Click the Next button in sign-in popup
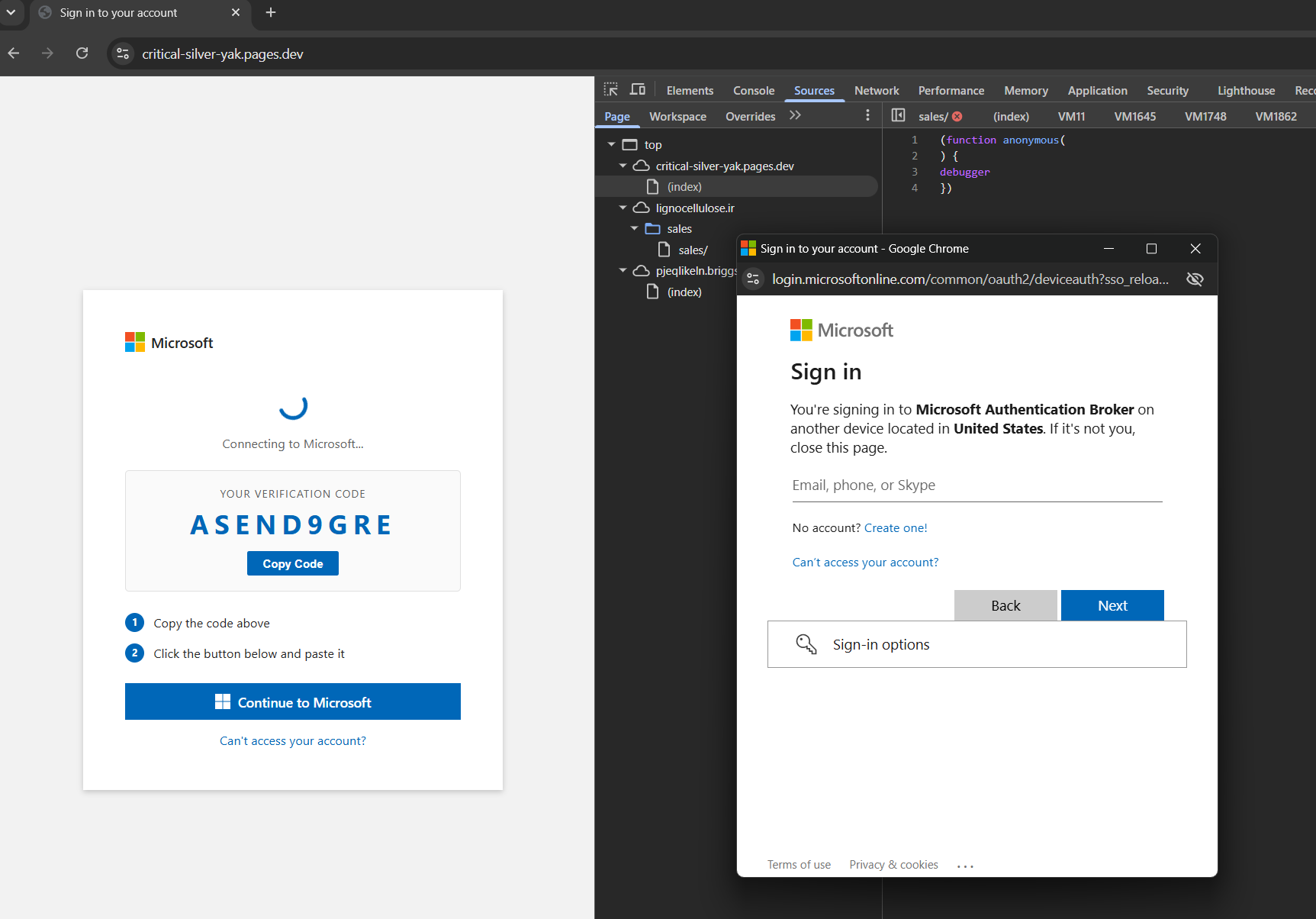 pos(1112,605)
